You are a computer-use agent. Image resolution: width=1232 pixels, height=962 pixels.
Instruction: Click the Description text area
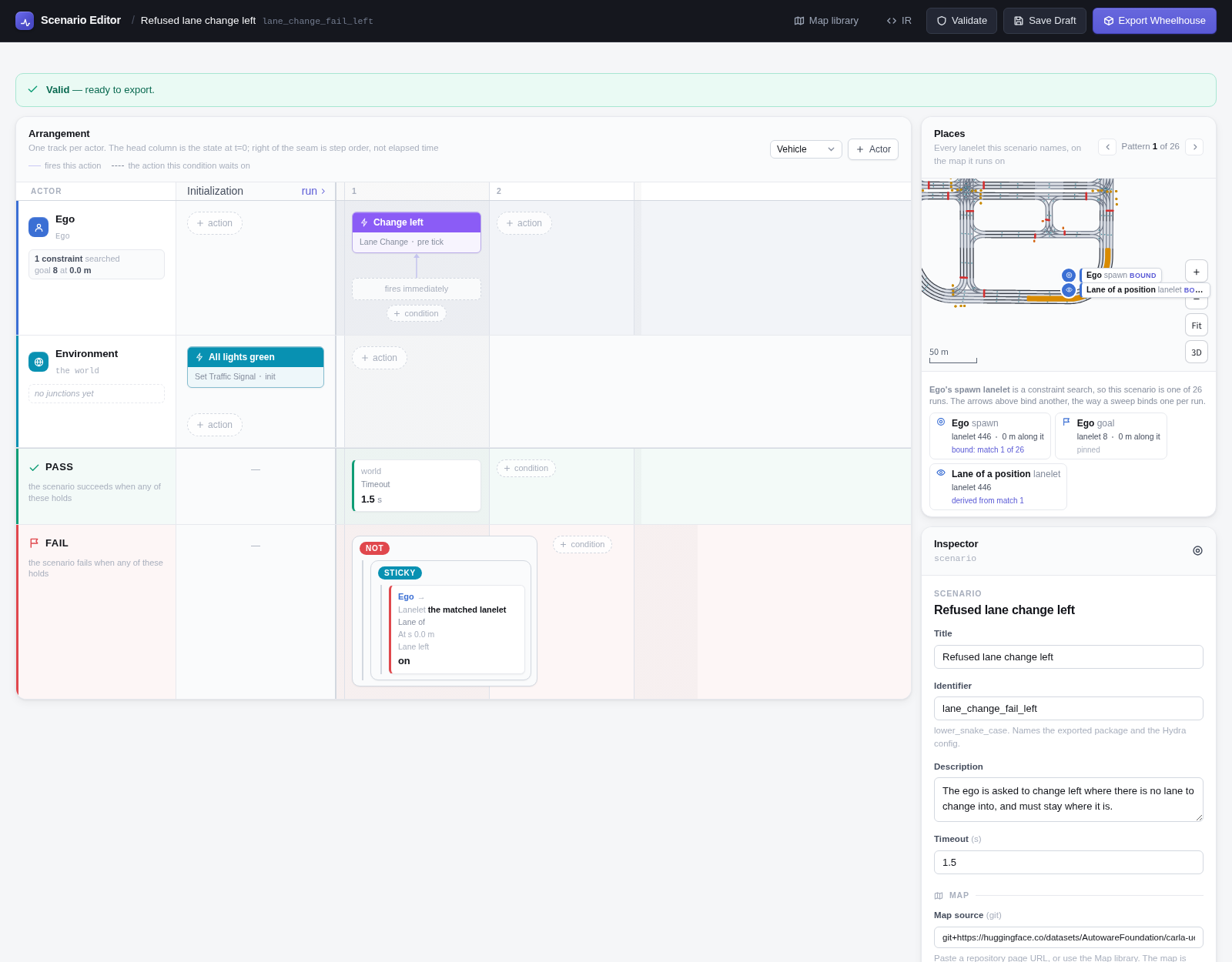pos(1069,799)
